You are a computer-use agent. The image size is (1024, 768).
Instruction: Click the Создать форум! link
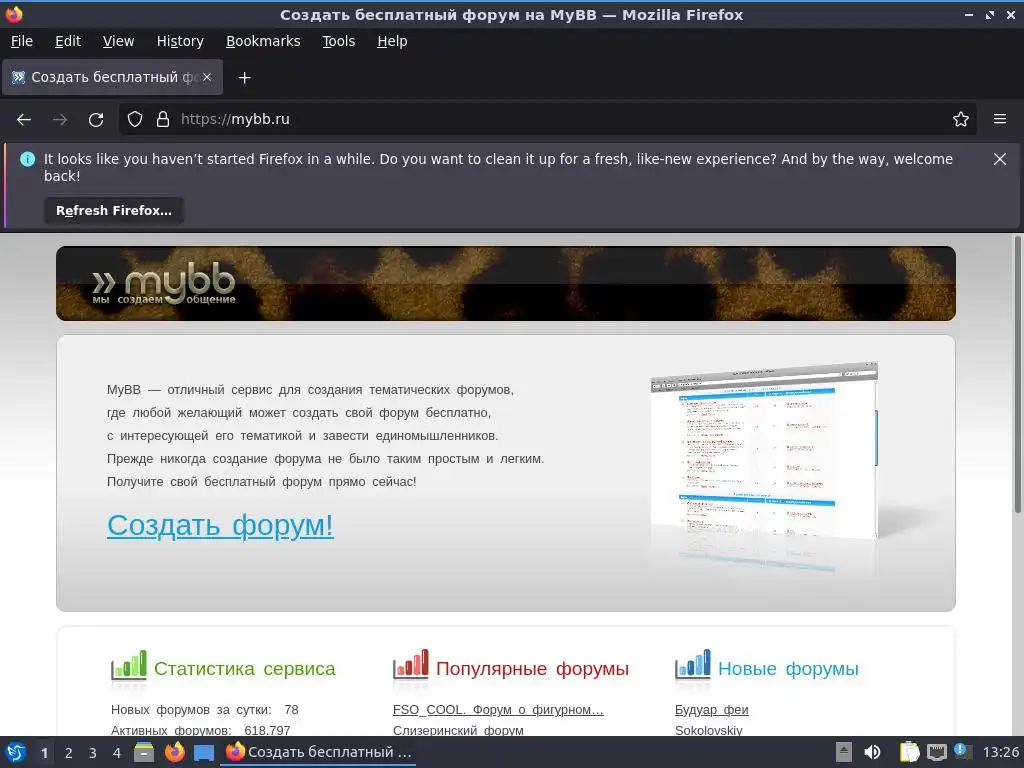click(x=220, y=525)
